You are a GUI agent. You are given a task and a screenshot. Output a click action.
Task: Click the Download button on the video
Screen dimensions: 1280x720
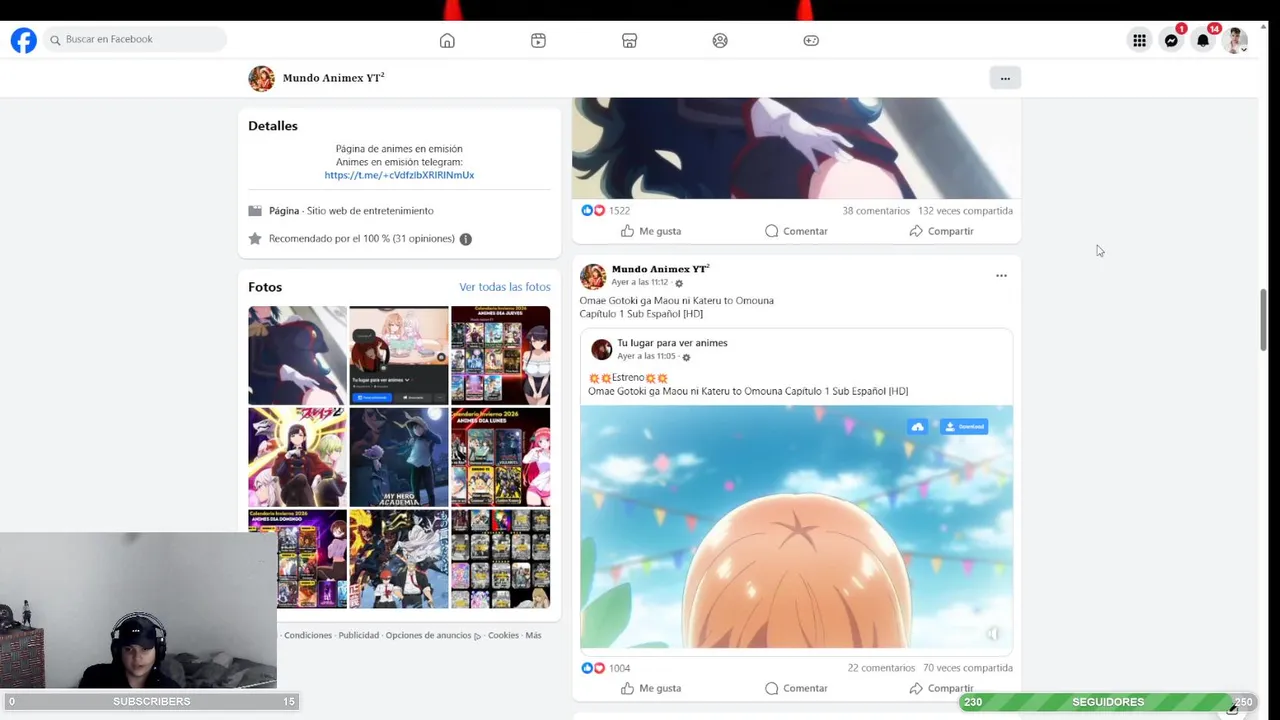point(964,427)
